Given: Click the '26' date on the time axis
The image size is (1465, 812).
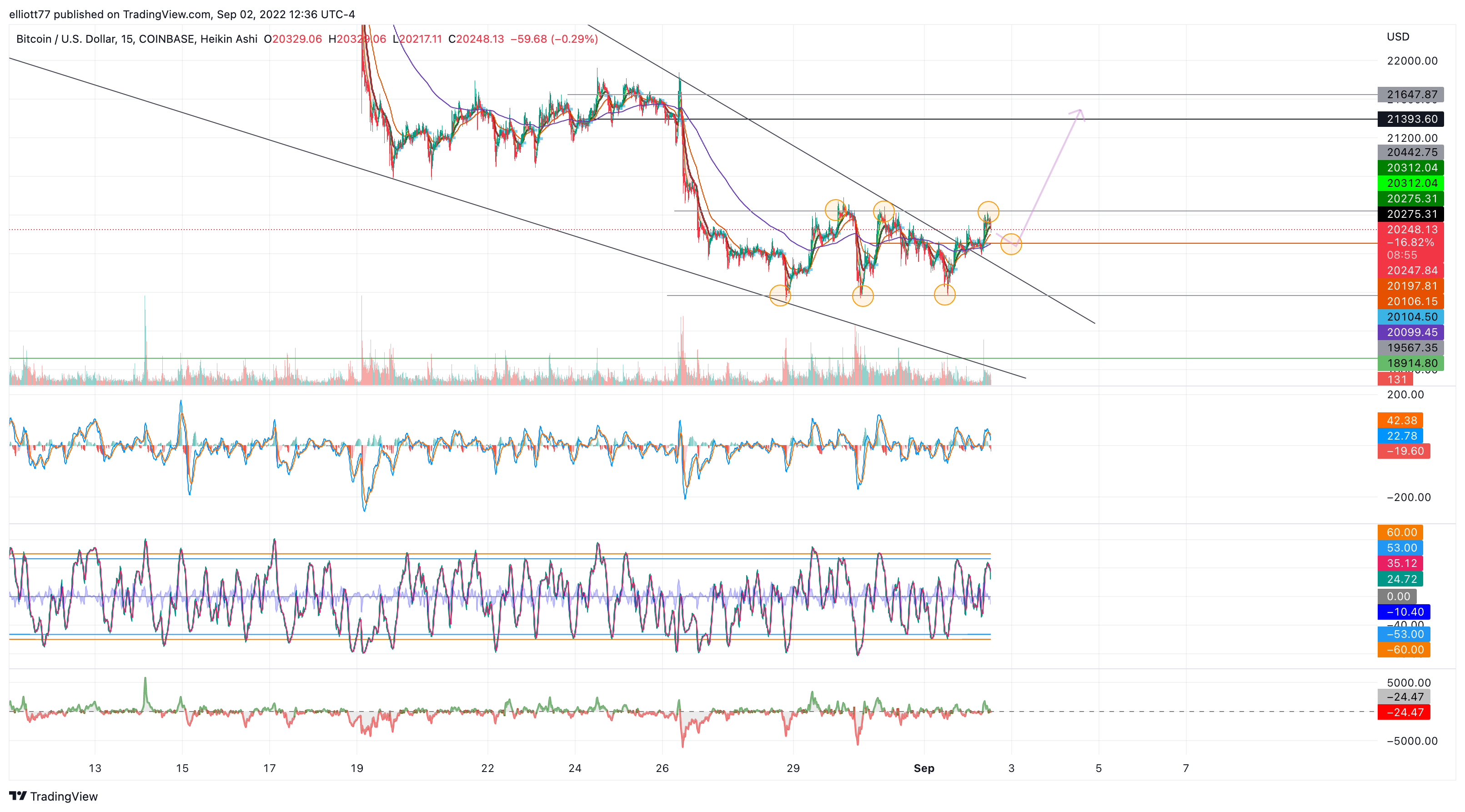Looking at the screenshot, I should [x=662, y=768].
